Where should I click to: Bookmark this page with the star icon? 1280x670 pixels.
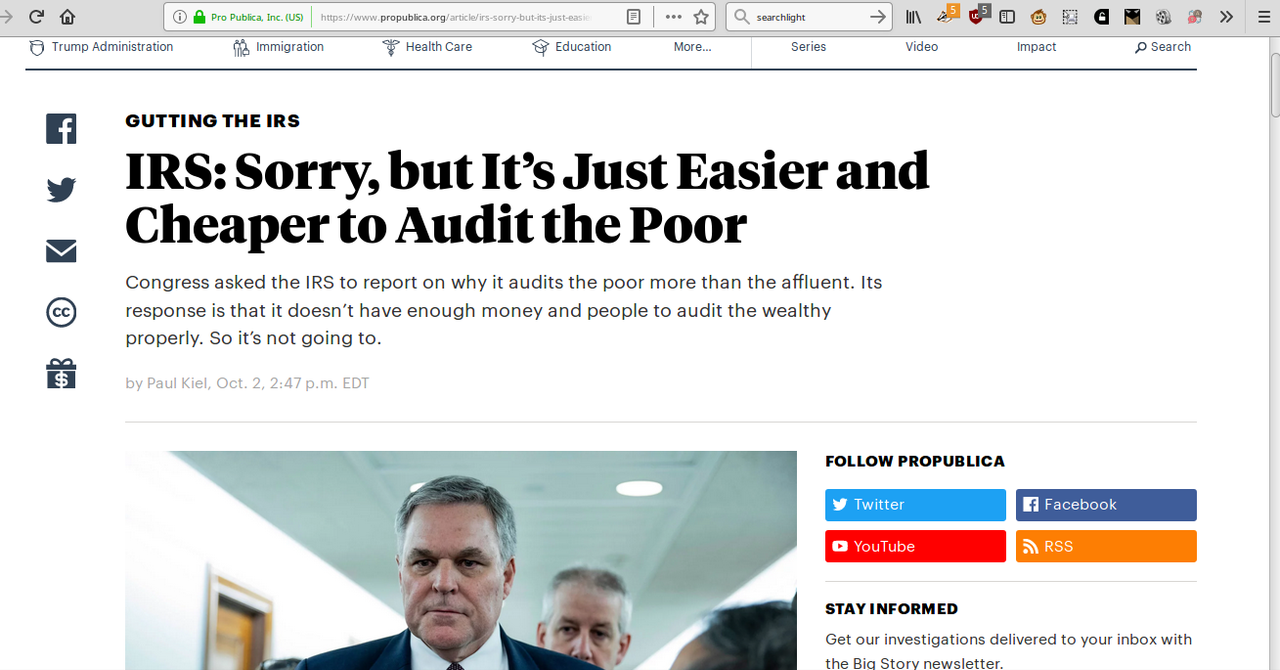pos(701,17)
